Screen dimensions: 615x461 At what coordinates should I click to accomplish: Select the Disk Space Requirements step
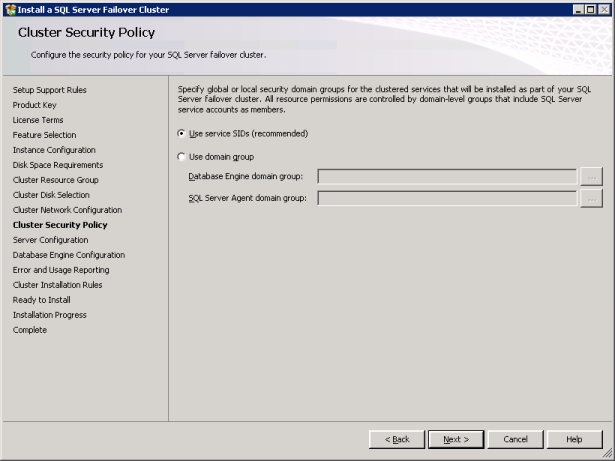tap(58, 165)
